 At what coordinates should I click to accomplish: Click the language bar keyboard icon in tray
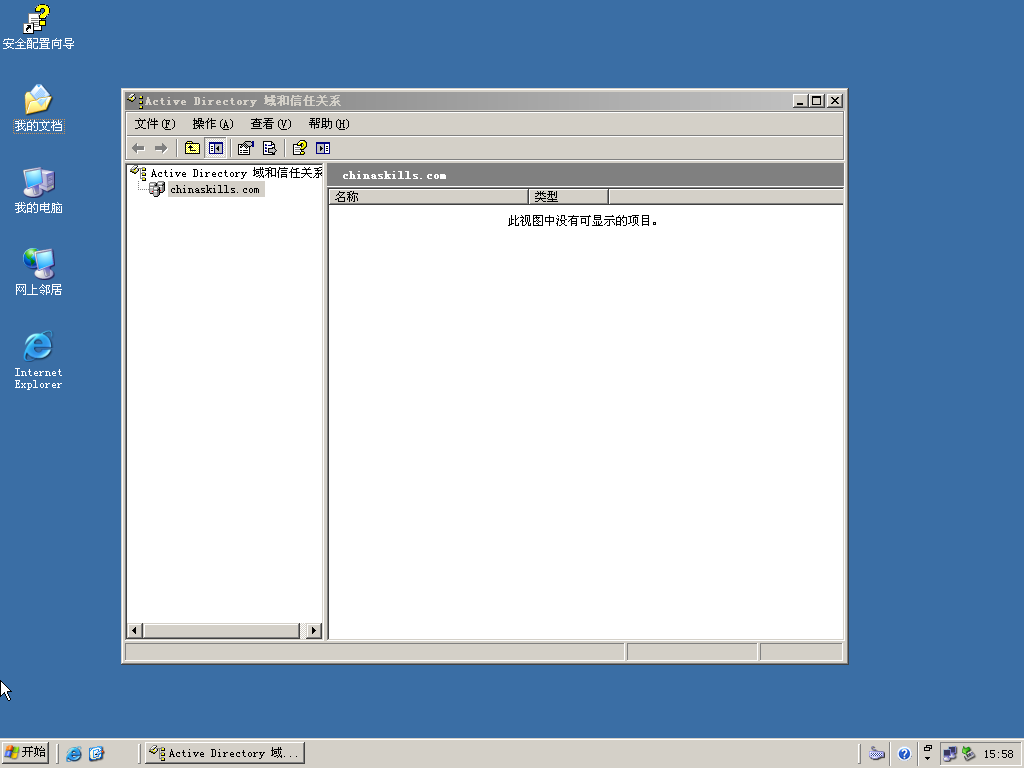[877, 754]
